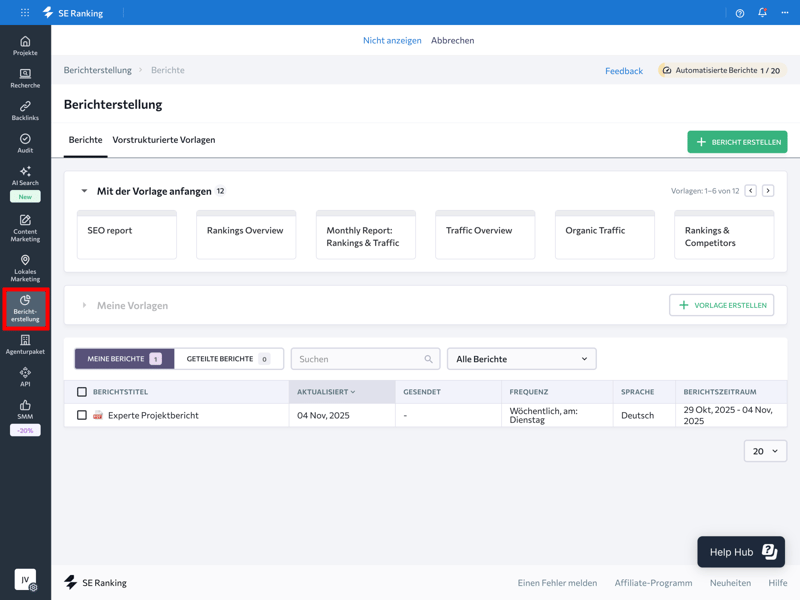800x600 pixels.
Task: Check the Experte Projektbericht row checkbox
Action: [82, 415]
